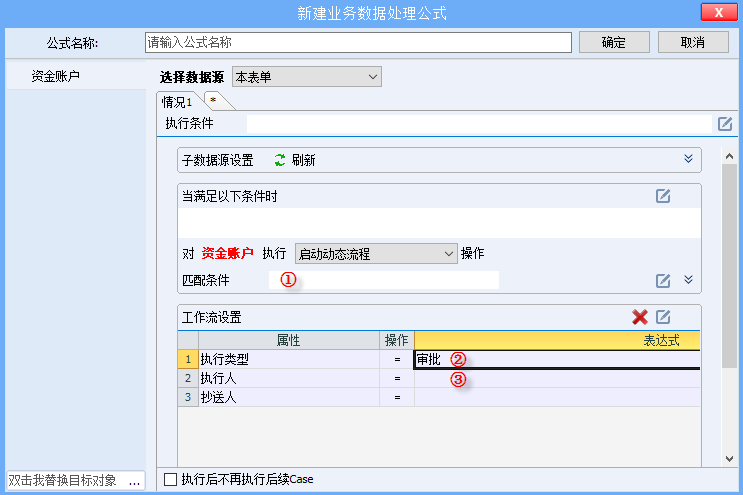Open the 选择数据源 dropdown 本表单
This screenshot has width=743, height=495.
coord(307,77)
